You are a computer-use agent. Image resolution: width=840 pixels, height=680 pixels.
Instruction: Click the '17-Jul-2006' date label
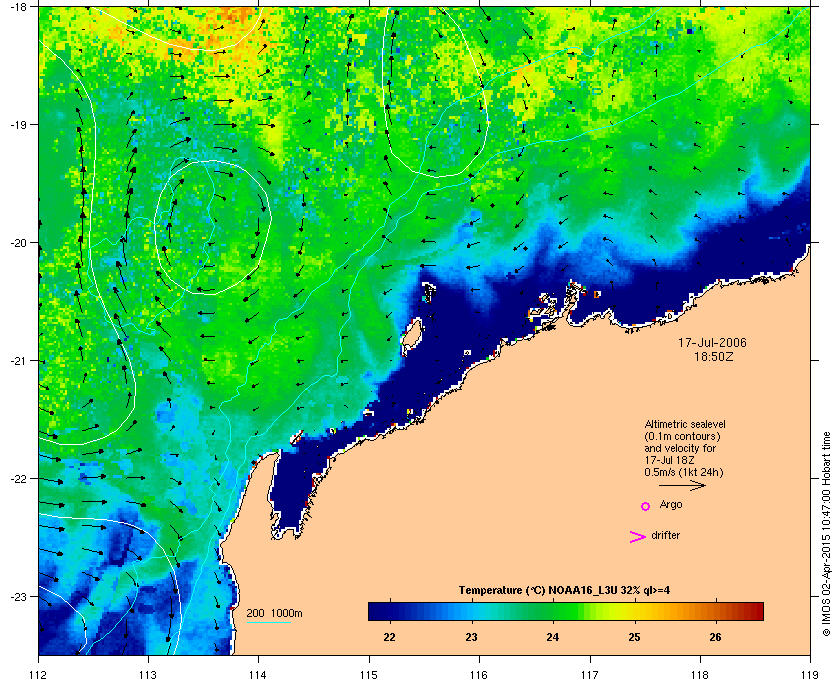coord(712,342)
